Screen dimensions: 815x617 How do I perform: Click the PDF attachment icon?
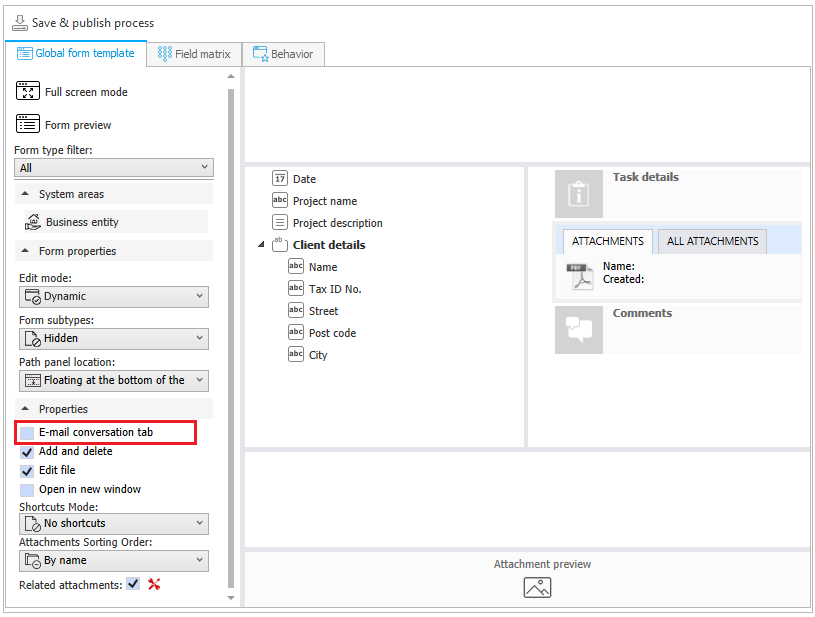(580, 276)
